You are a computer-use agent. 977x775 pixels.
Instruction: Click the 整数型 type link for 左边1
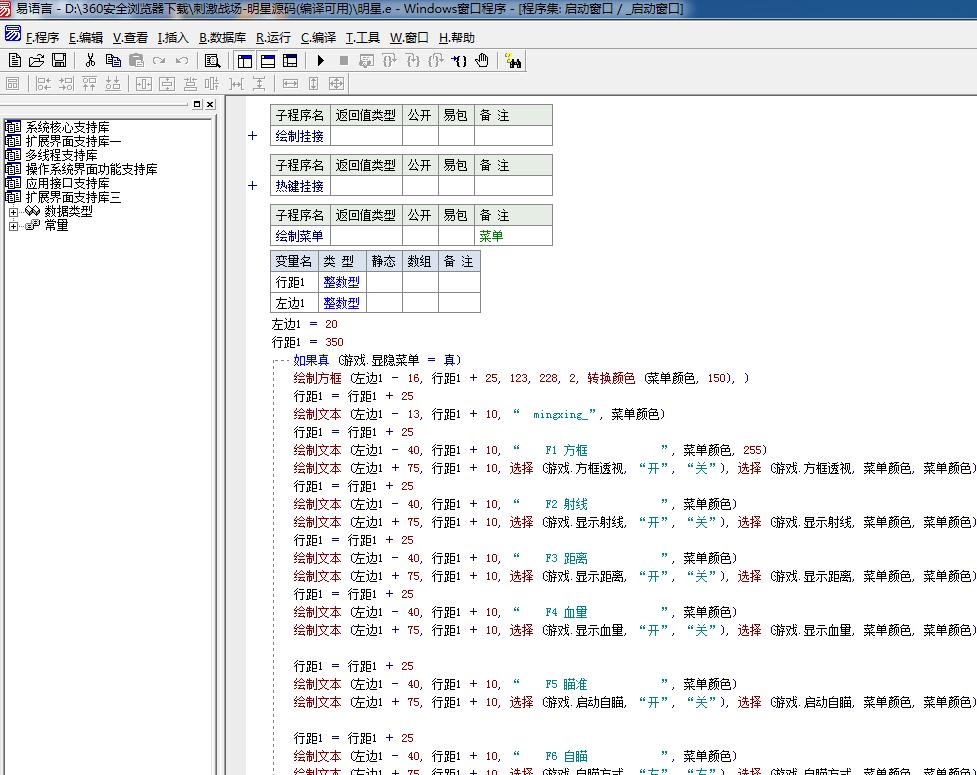340,303
